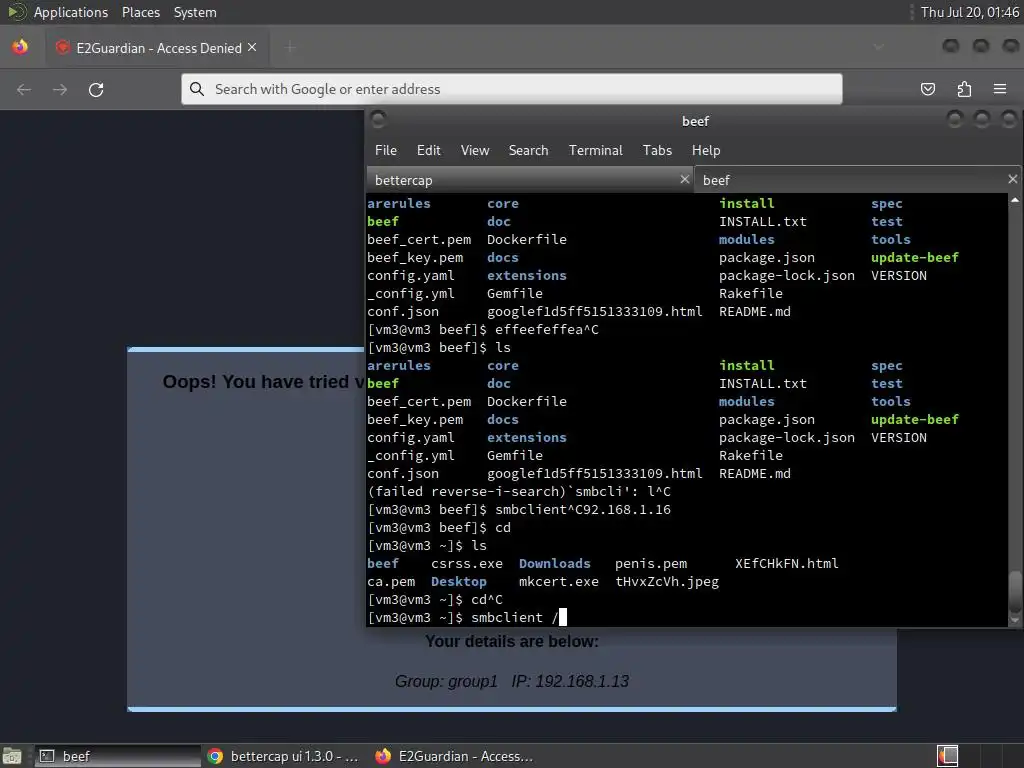Click csrss.exe file name in terminal
Screen dimensions: 1024x768
[467, 564]
